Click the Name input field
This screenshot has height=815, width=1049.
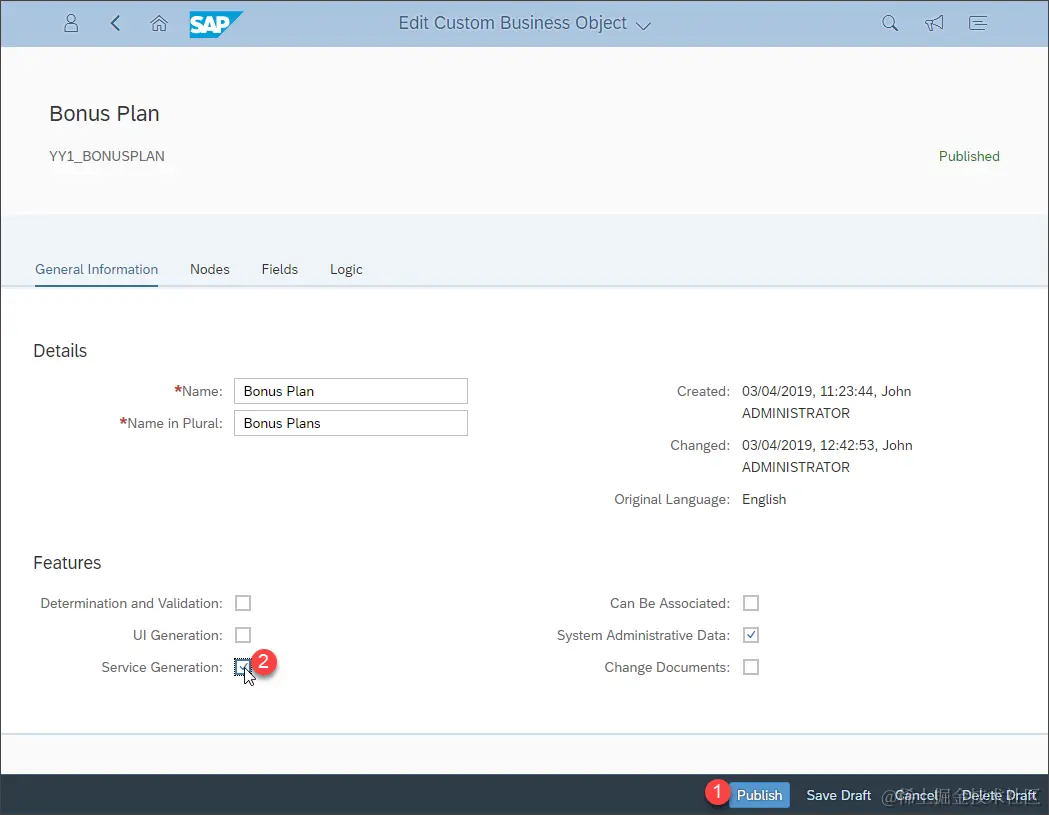click(x=351, y=391)
